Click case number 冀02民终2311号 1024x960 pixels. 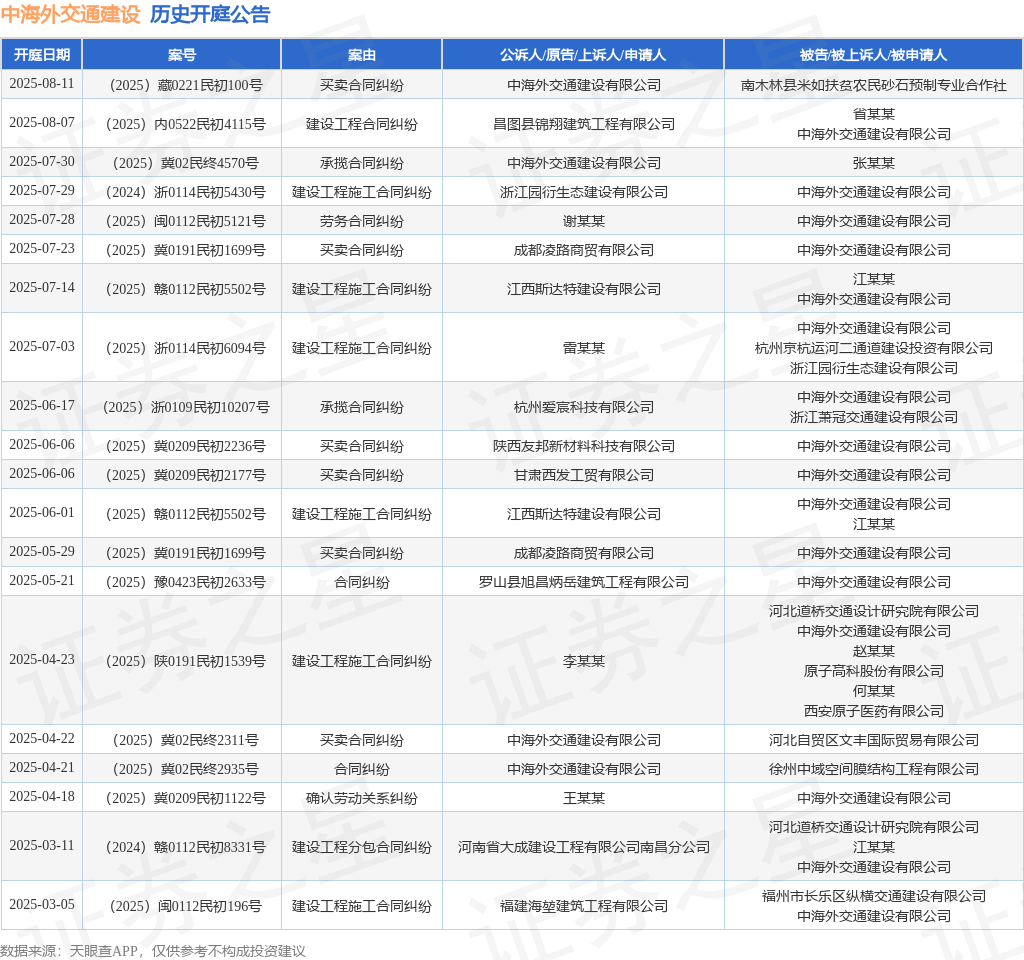point(186,740)
